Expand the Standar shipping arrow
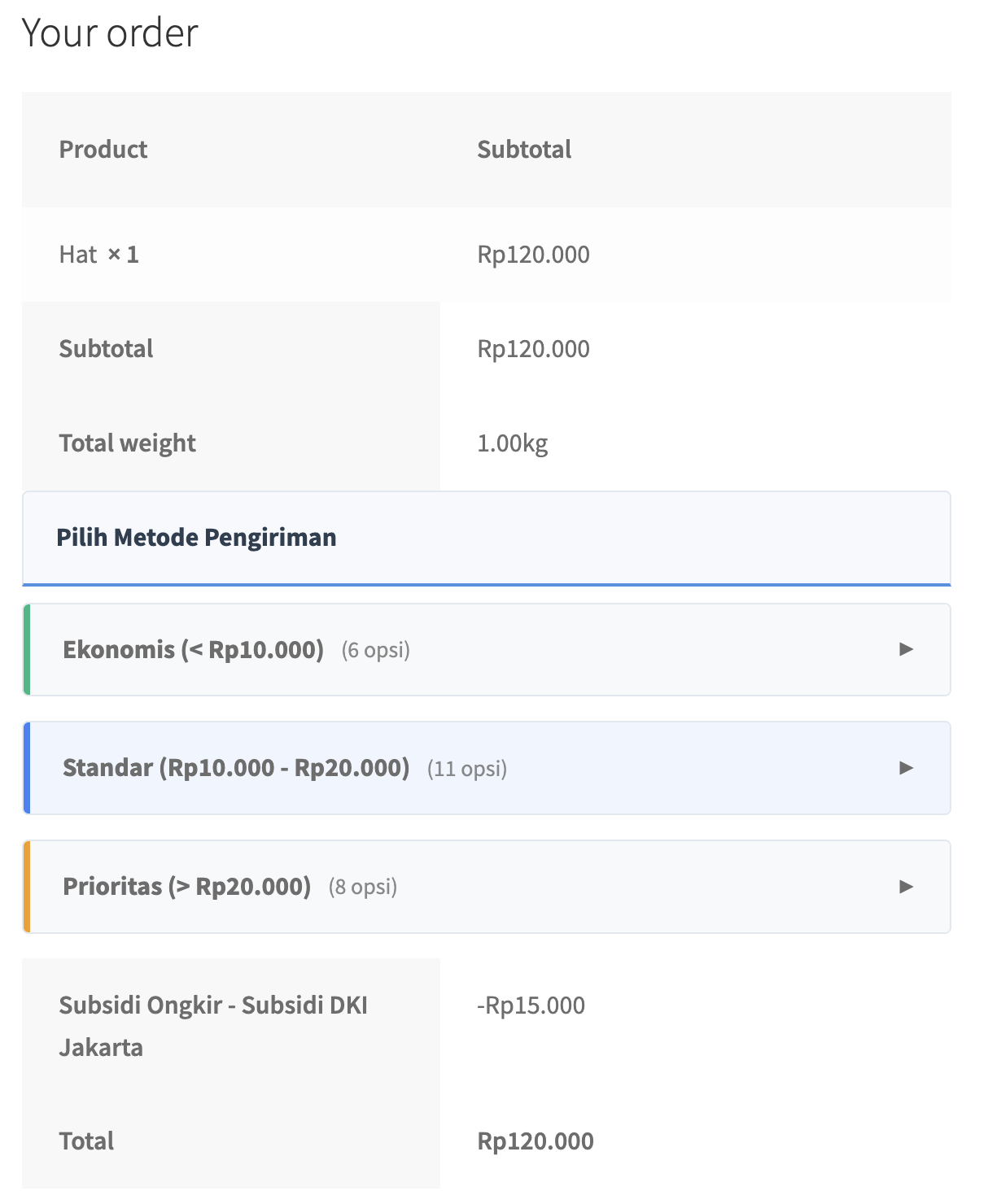Image resolution: width=988 pixels, height=1204 pixels. tap(906, 768)
